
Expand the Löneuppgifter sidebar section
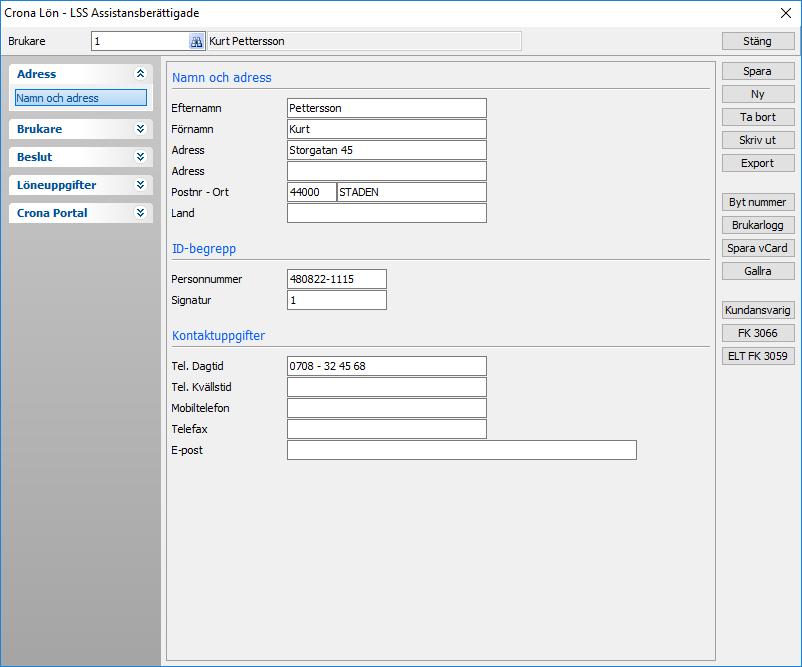point(140,185)
